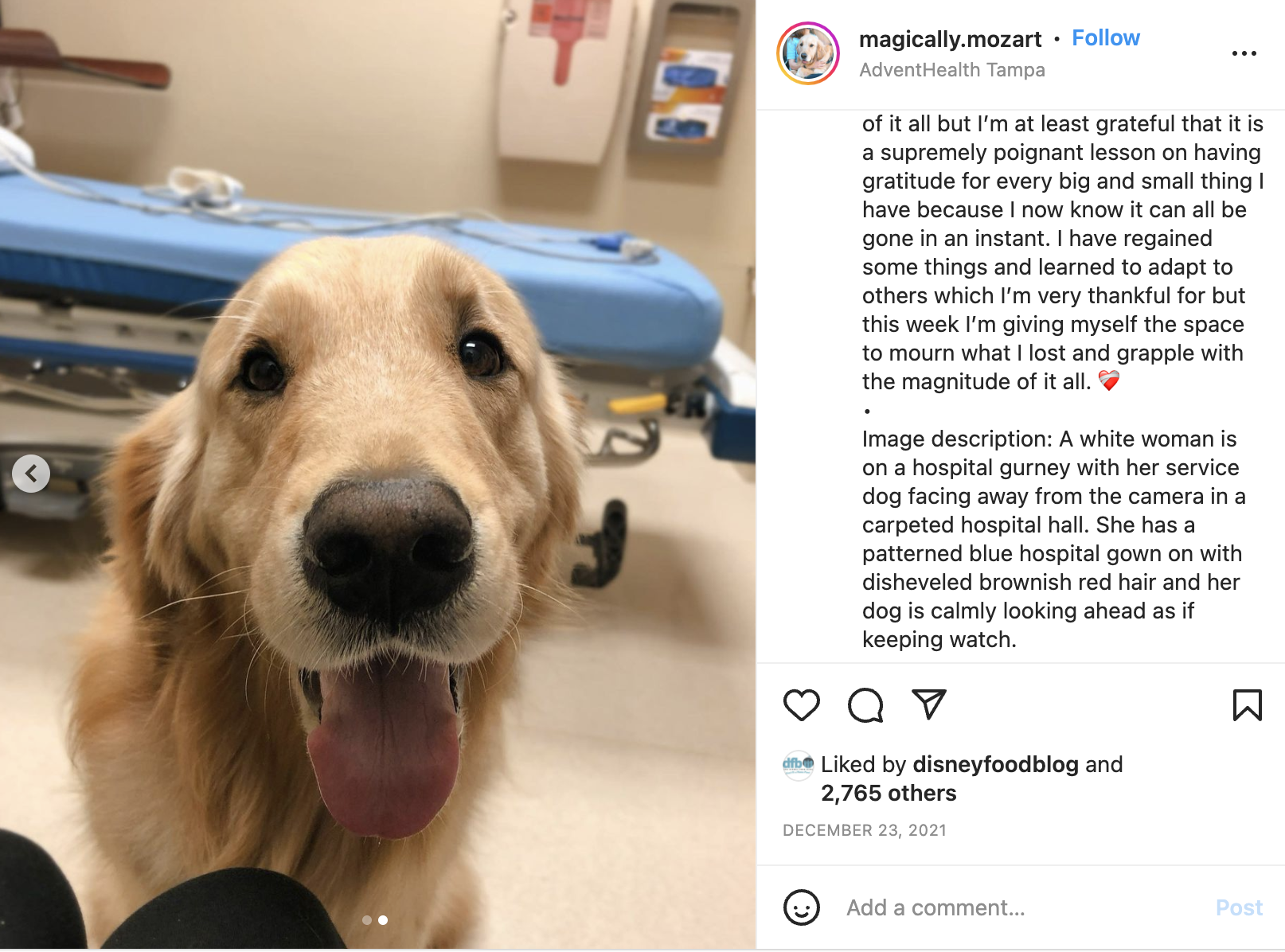Open comments via speech bubble icon

[x=865, y=705]
